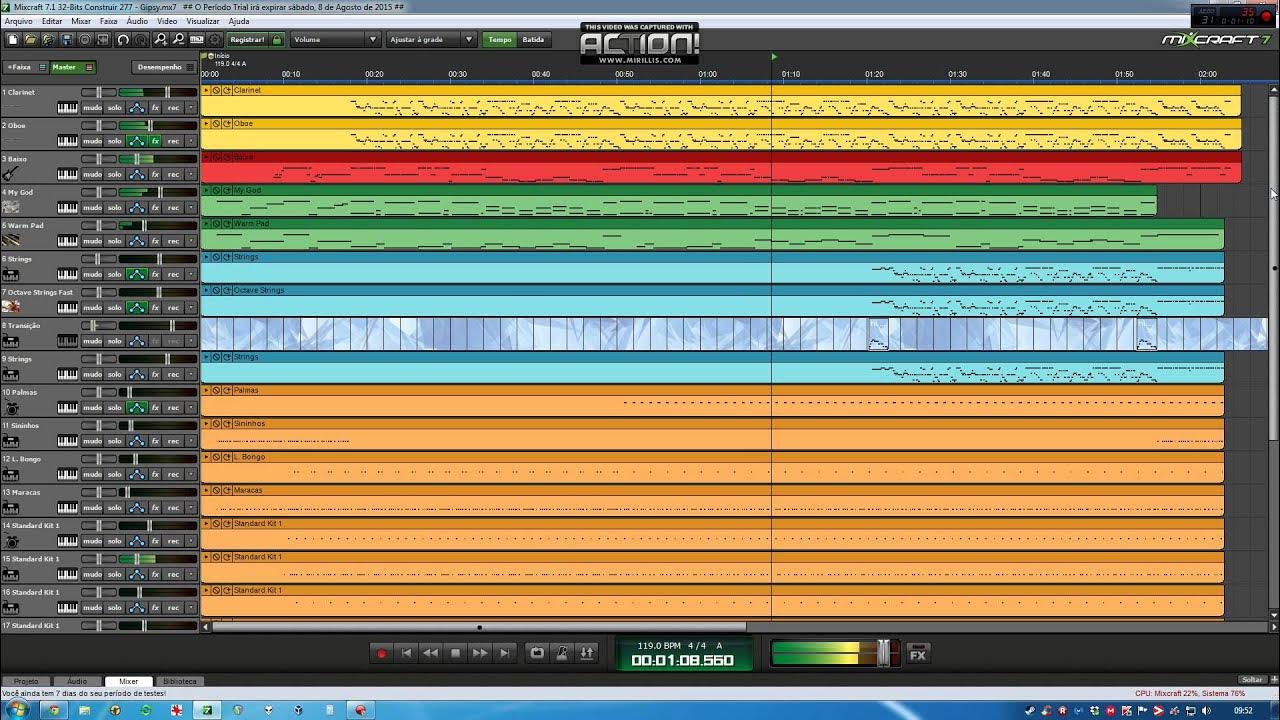Adjust the master volume slider
This screenshot has width=1280, height=720.
(883, 653)
